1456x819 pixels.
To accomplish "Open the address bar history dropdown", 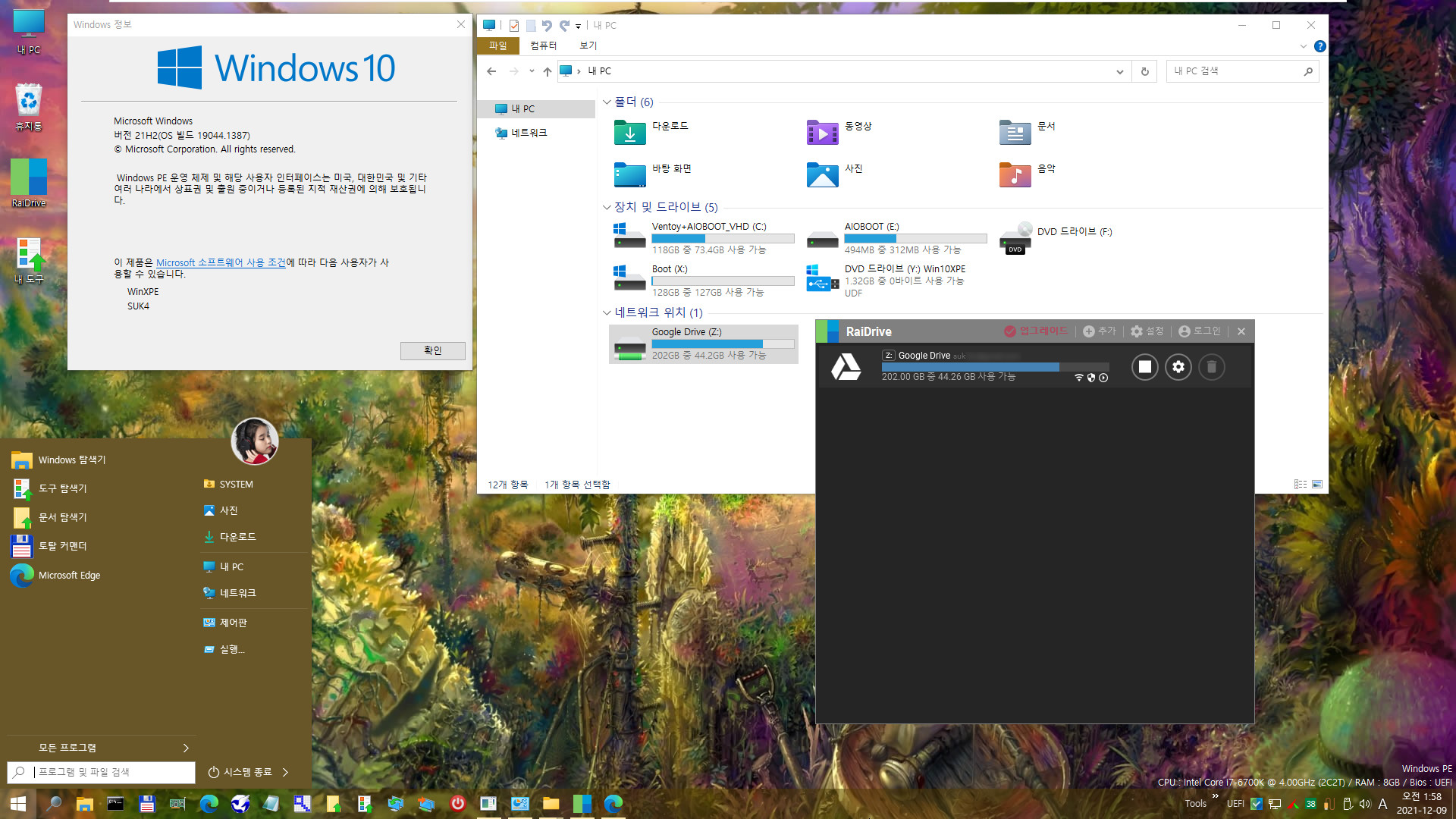I will (x=1119, y=71).
